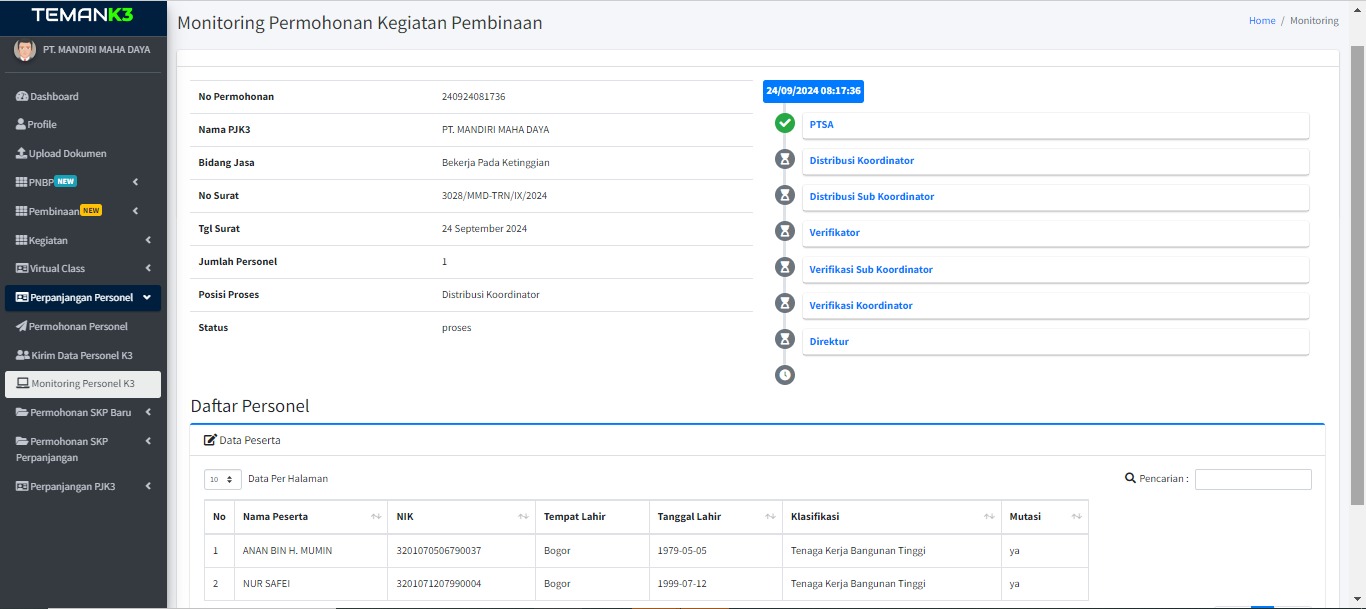This screenshot has width=1366, height=609.
Task: Open the Kirim Data Personel K3 item
Action: click(83, 356)
